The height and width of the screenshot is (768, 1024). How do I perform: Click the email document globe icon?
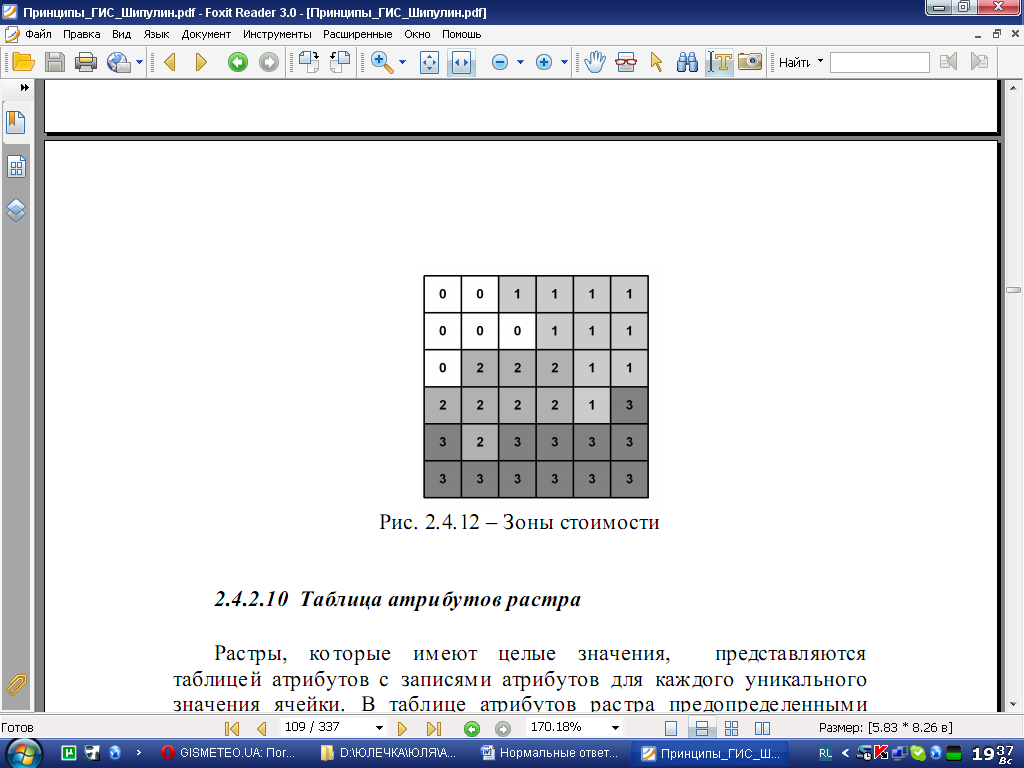pyautogui.click(x=119, y=62)
